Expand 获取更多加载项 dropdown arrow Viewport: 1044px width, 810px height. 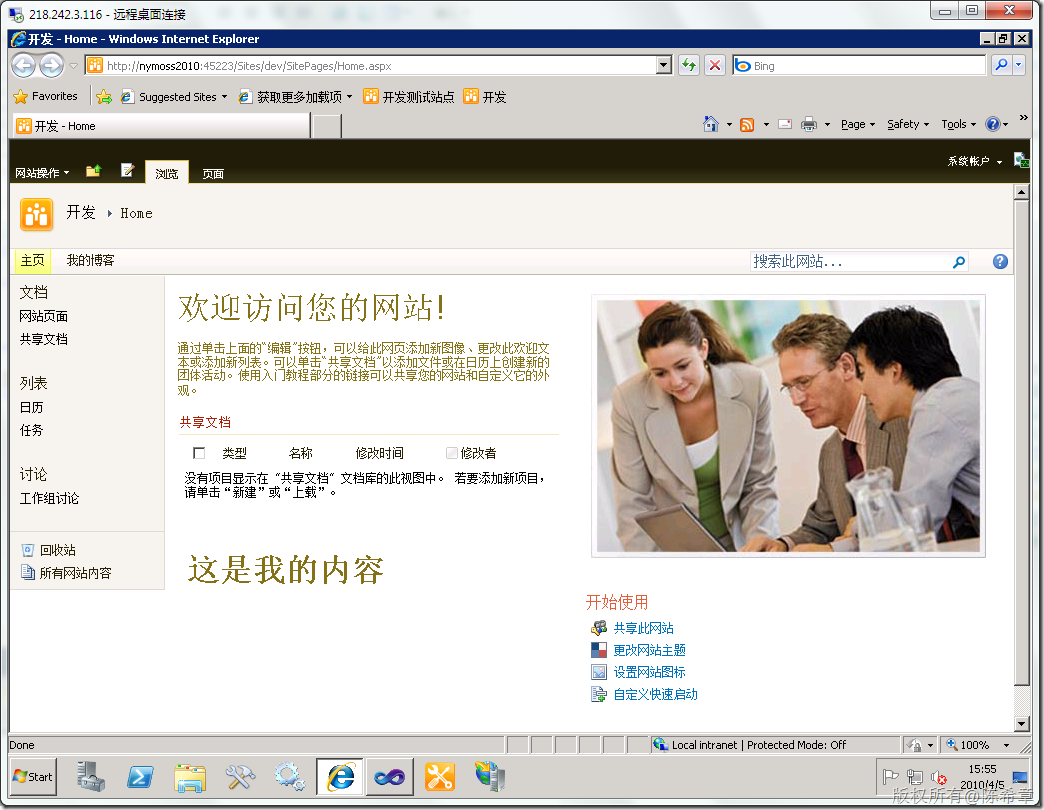click(350, 97)
